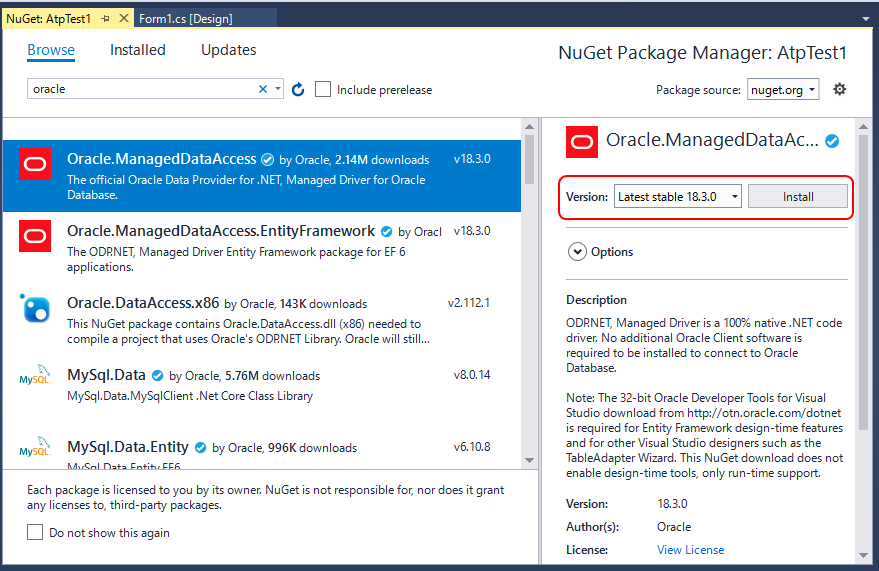Viewport: 879px width, 571px height.
Task: Click Oracle.ManagedDataAccess red logo in list
Action: [35, 164]
